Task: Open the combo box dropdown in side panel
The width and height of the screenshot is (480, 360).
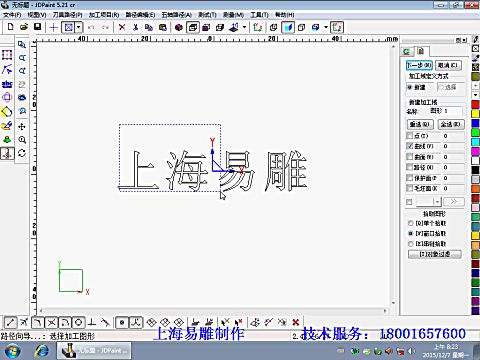Action: 437,202
